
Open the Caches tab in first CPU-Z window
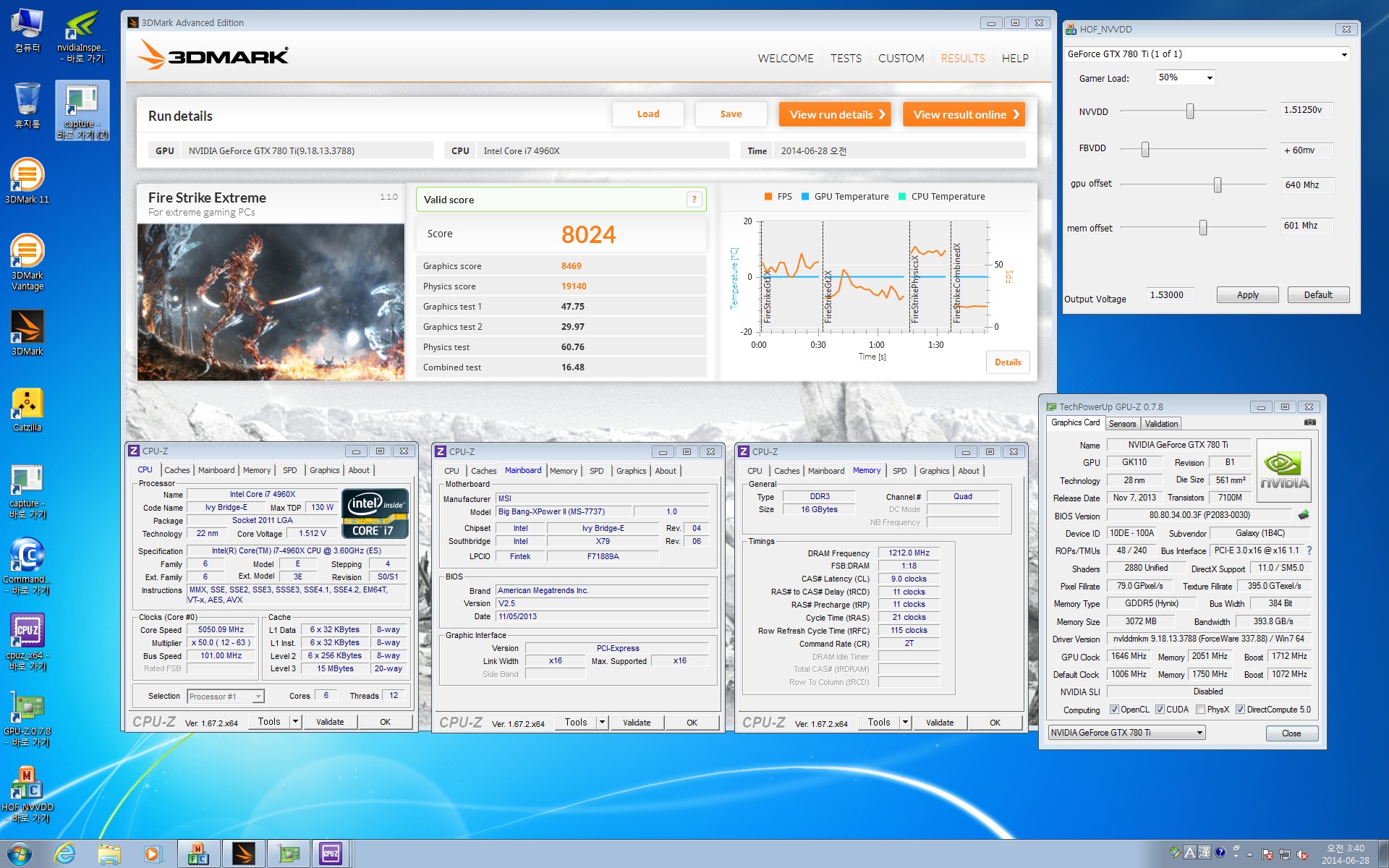click(177, 470)
